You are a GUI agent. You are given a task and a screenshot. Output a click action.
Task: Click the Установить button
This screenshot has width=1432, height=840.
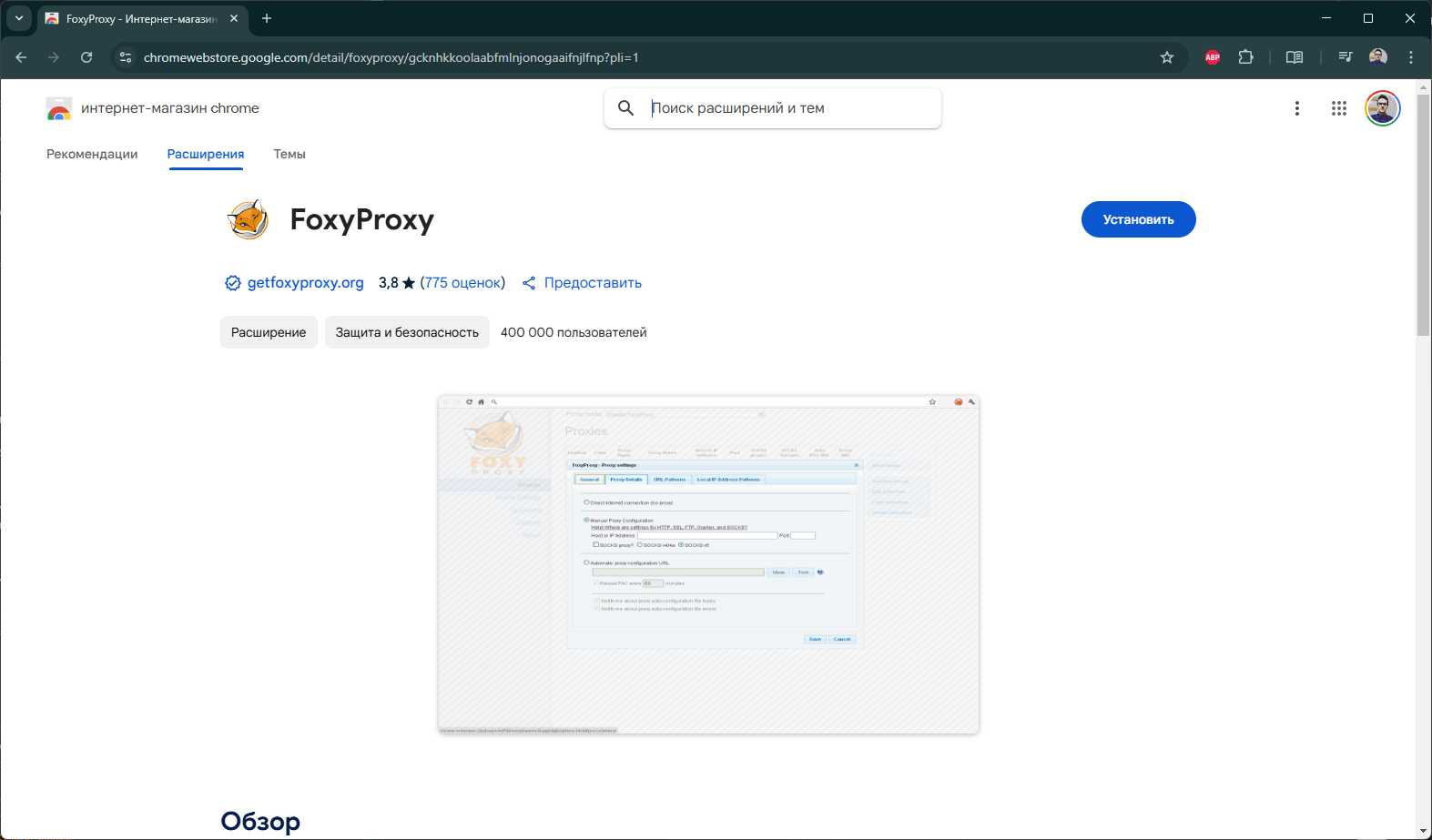click(1139, 219)
